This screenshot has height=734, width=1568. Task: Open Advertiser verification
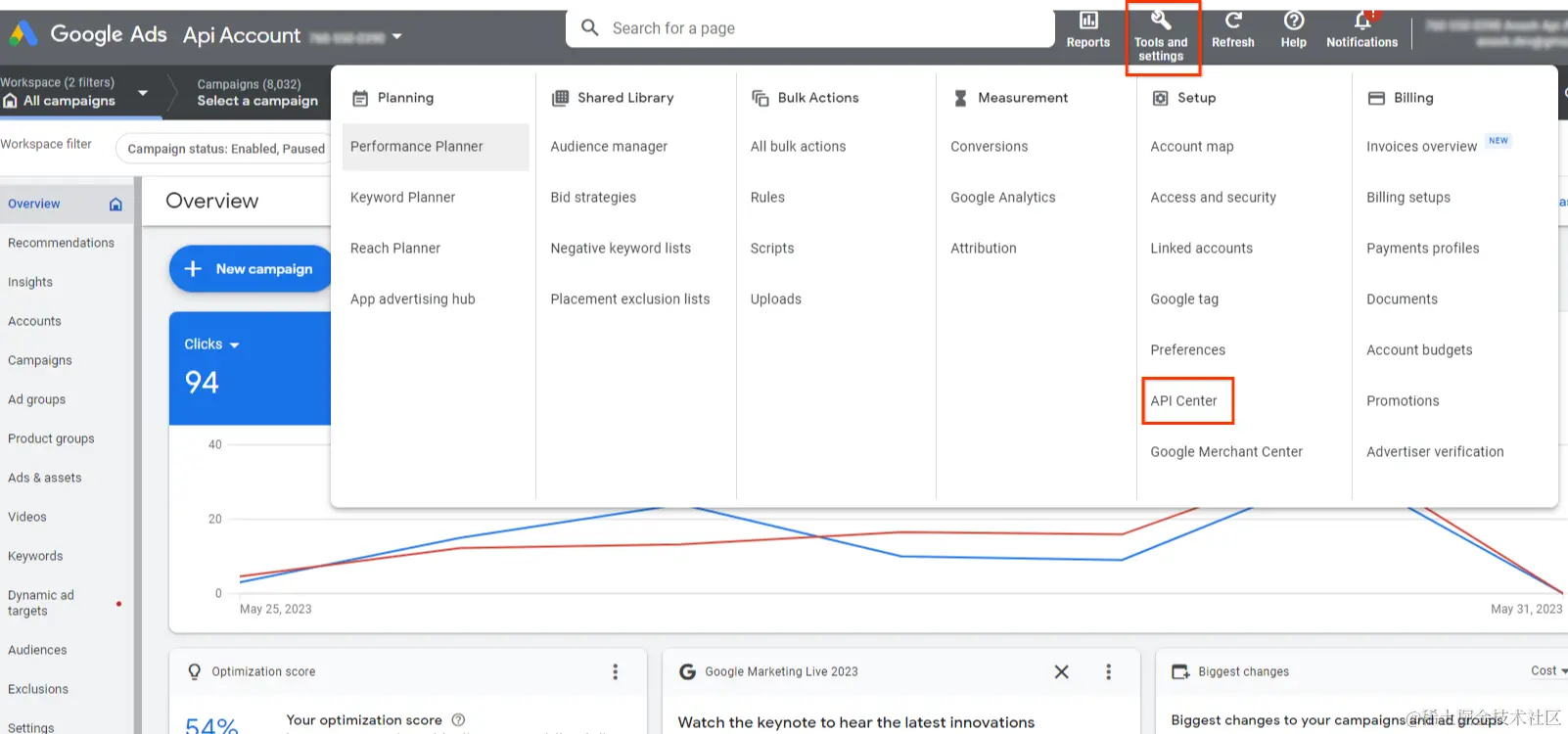click(1435, 452)
